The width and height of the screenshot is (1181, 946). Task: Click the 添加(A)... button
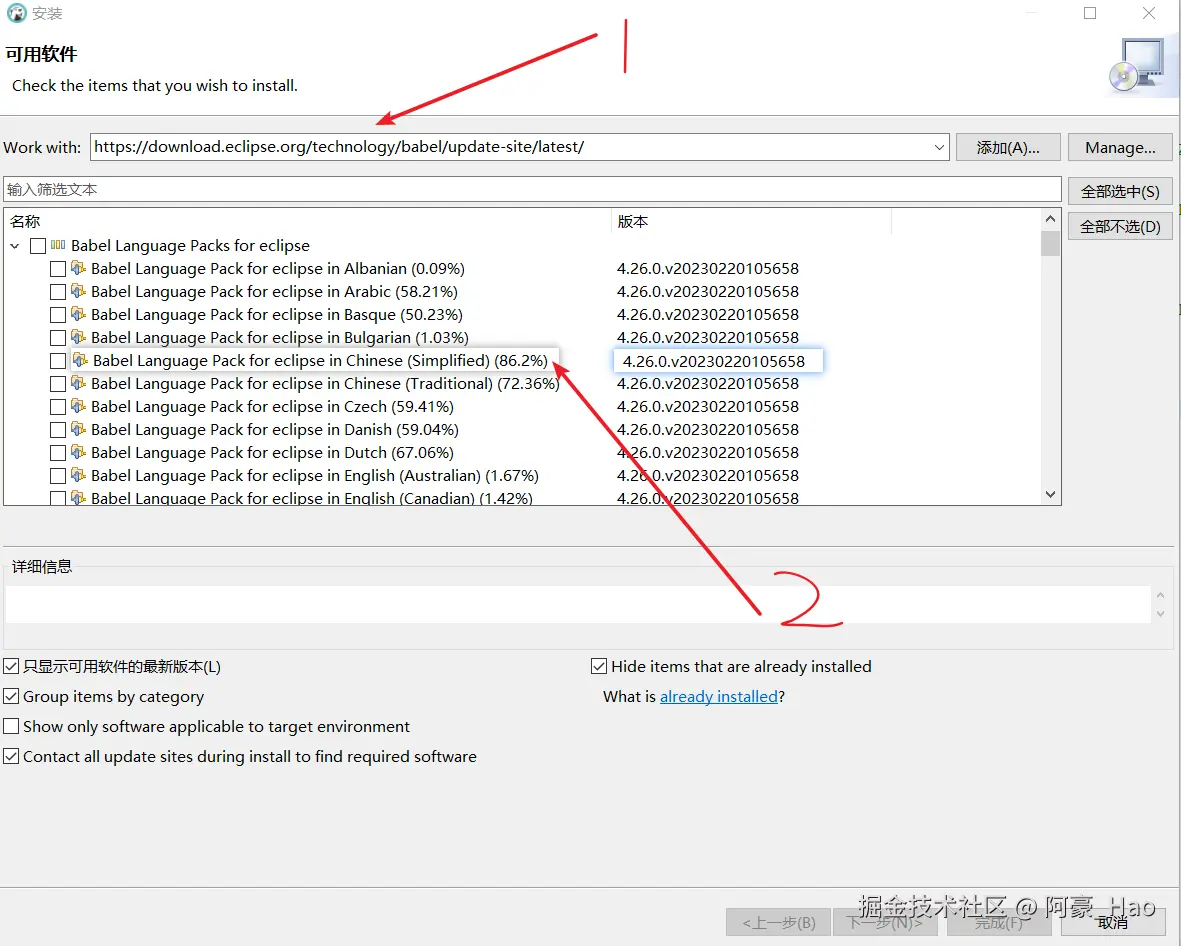pos(1008,148)
